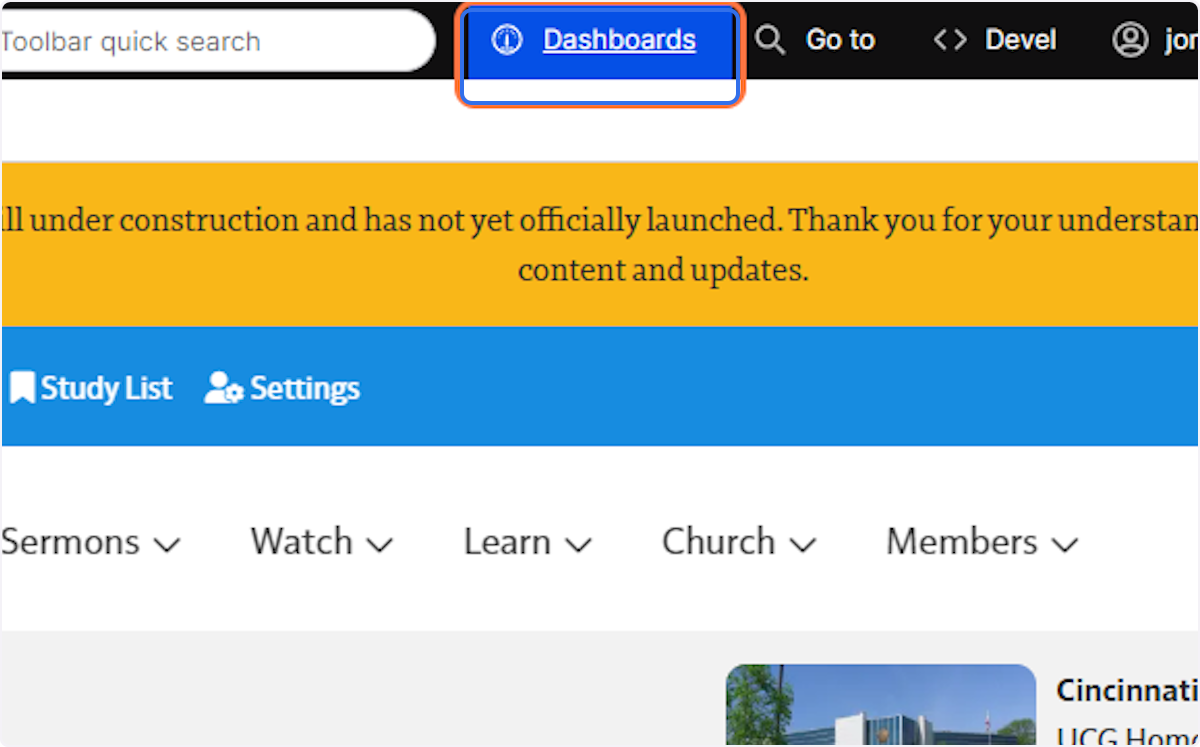This screenshot has height=747, width=1200.
Task: Expand the Learn navigation dropdown
Action: click(578, 544)
